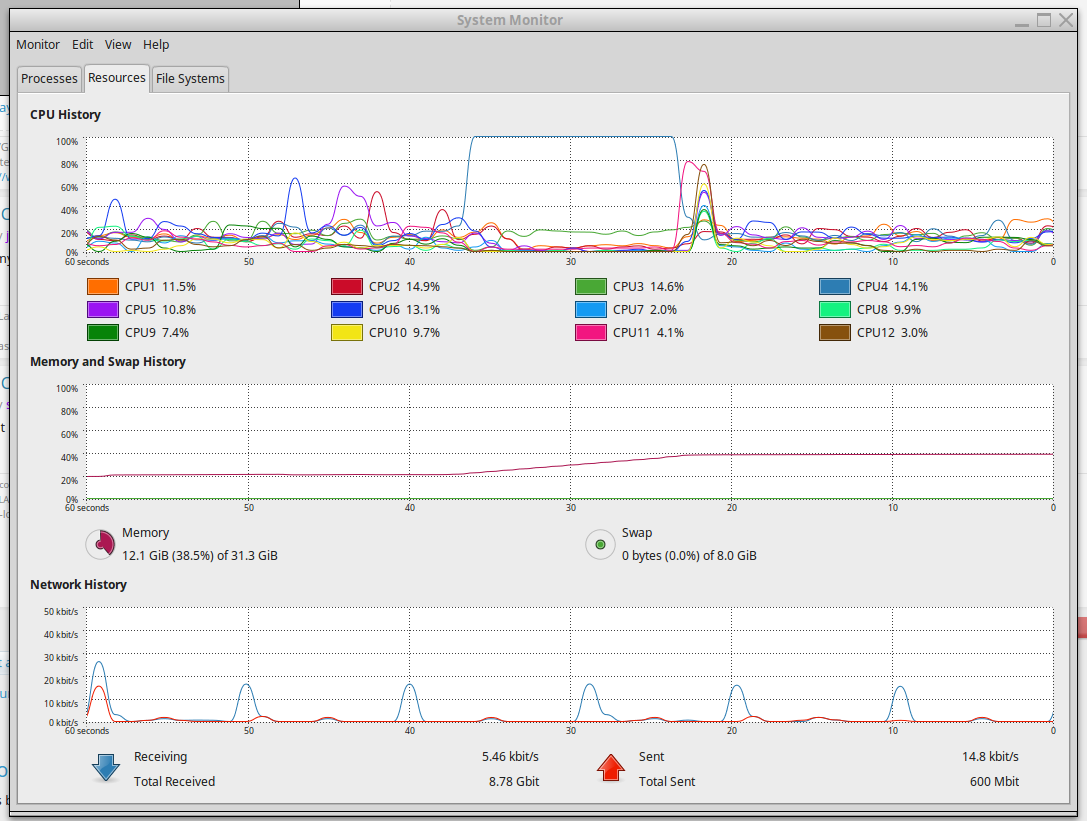The image size is (1087, 821).
Task: Open the Monitor menu
Action: pos(37,44)
